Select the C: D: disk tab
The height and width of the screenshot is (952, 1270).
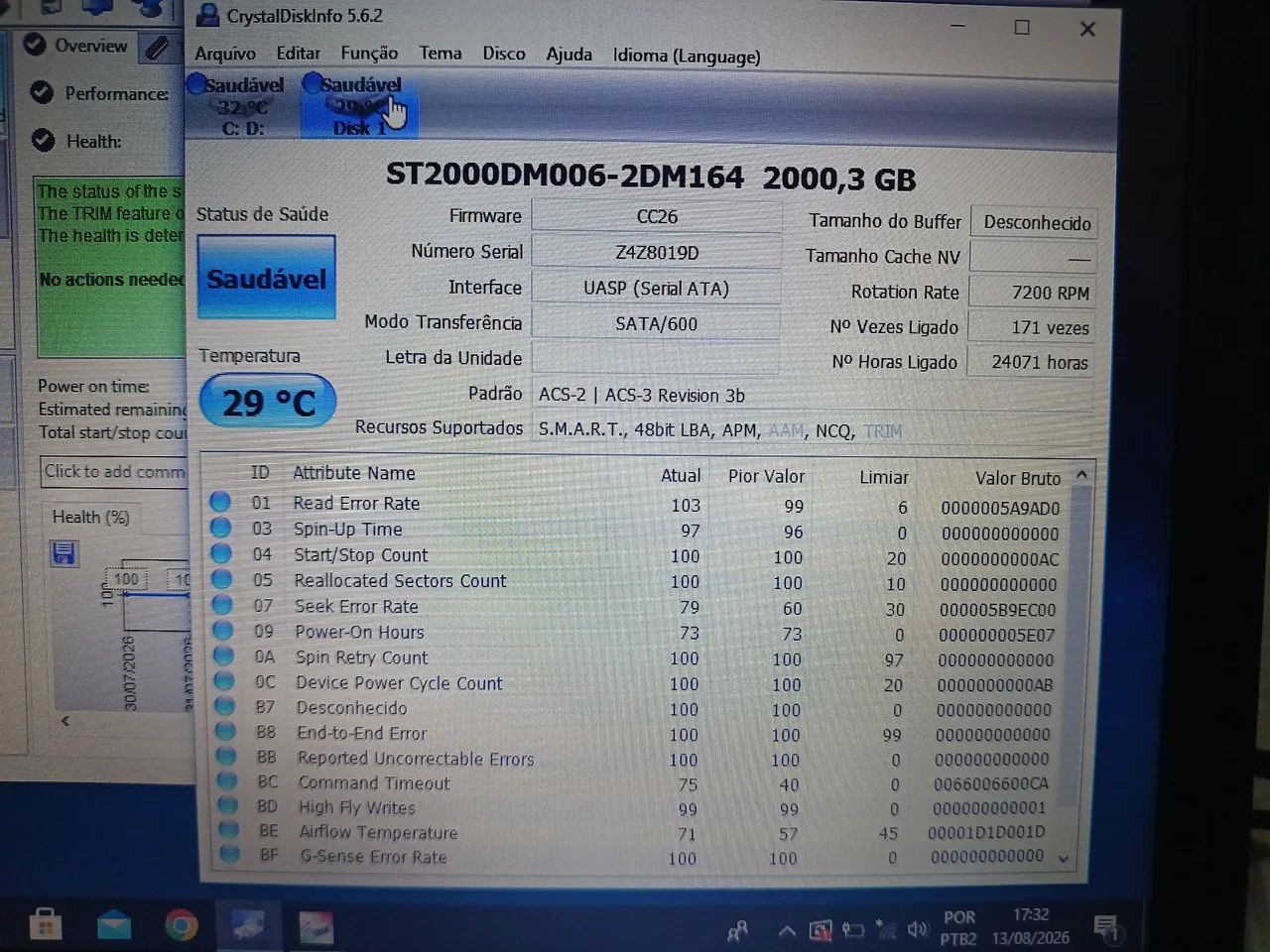click(x=243, y=106)
